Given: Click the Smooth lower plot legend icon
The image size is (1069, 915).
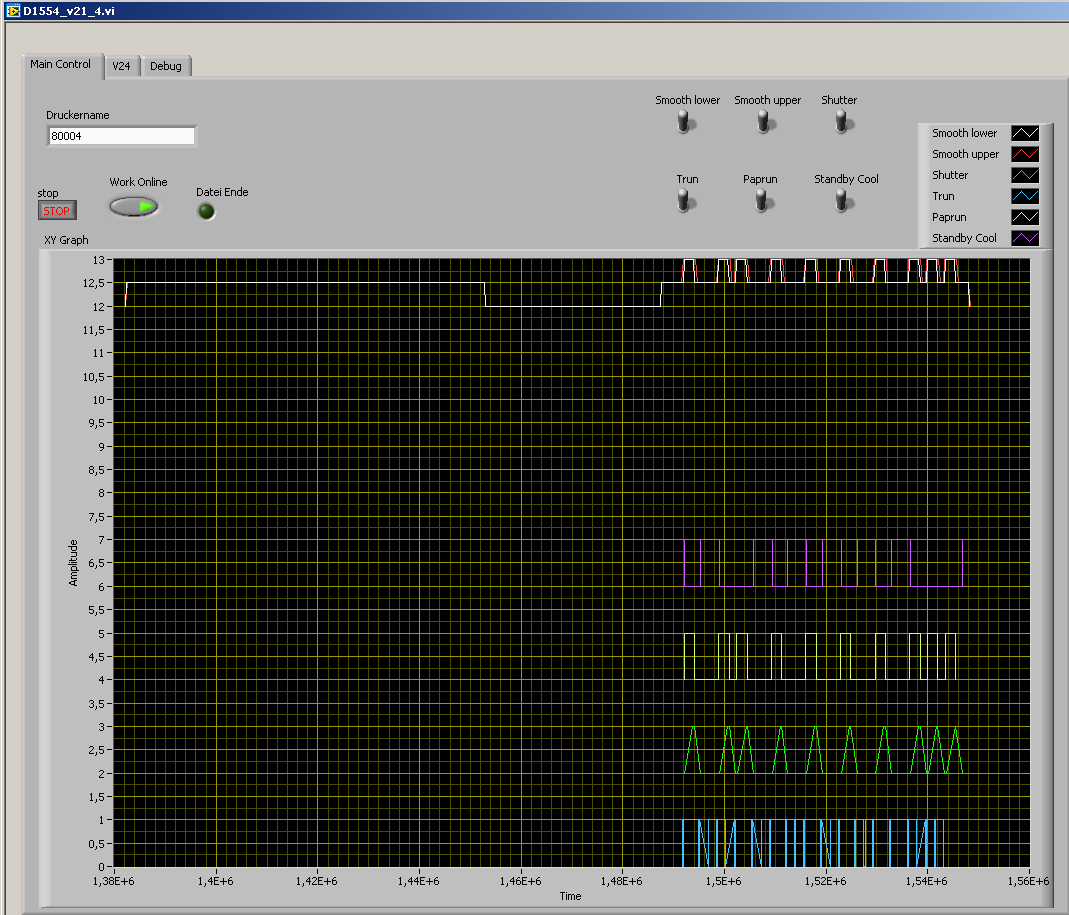Looking at the screenshot, I should click(1025, 133).
